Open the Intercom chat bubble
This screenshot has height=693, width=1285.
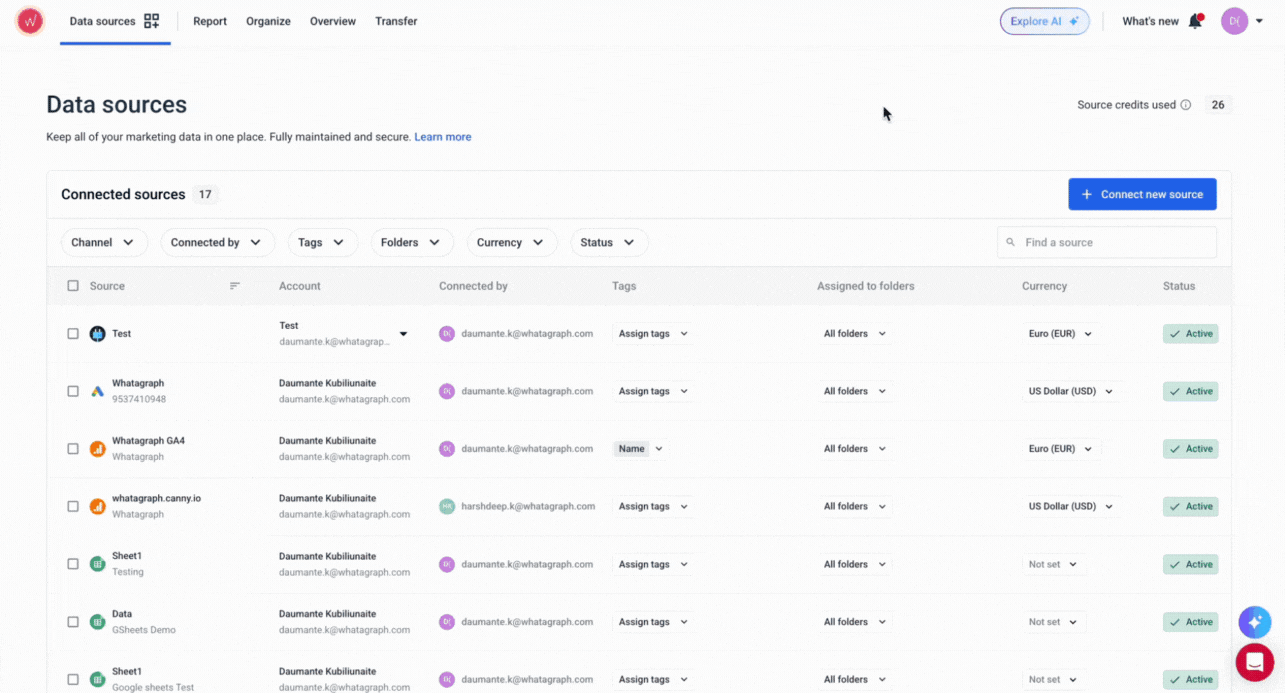pyautogui.click(x=1254, y=662)
